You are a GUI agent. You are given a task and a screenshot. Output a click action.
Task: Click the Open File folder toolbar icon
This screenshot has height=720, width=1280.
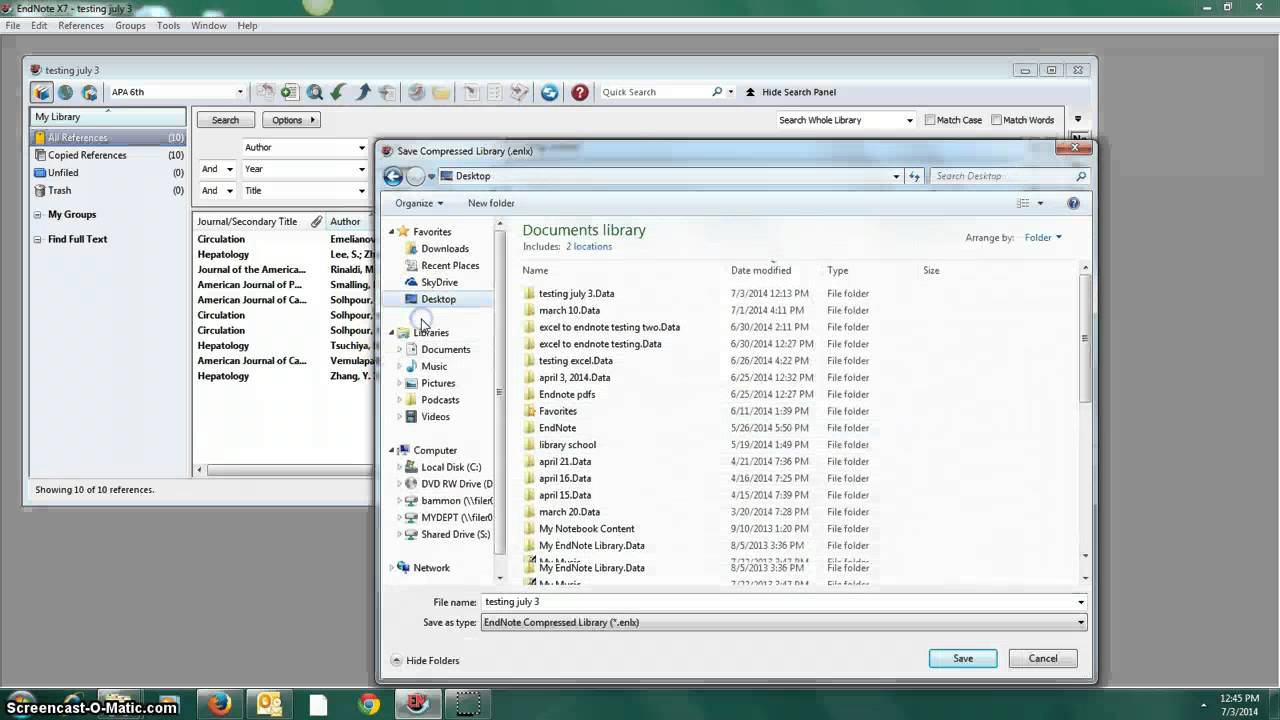(x=441, y=92)
